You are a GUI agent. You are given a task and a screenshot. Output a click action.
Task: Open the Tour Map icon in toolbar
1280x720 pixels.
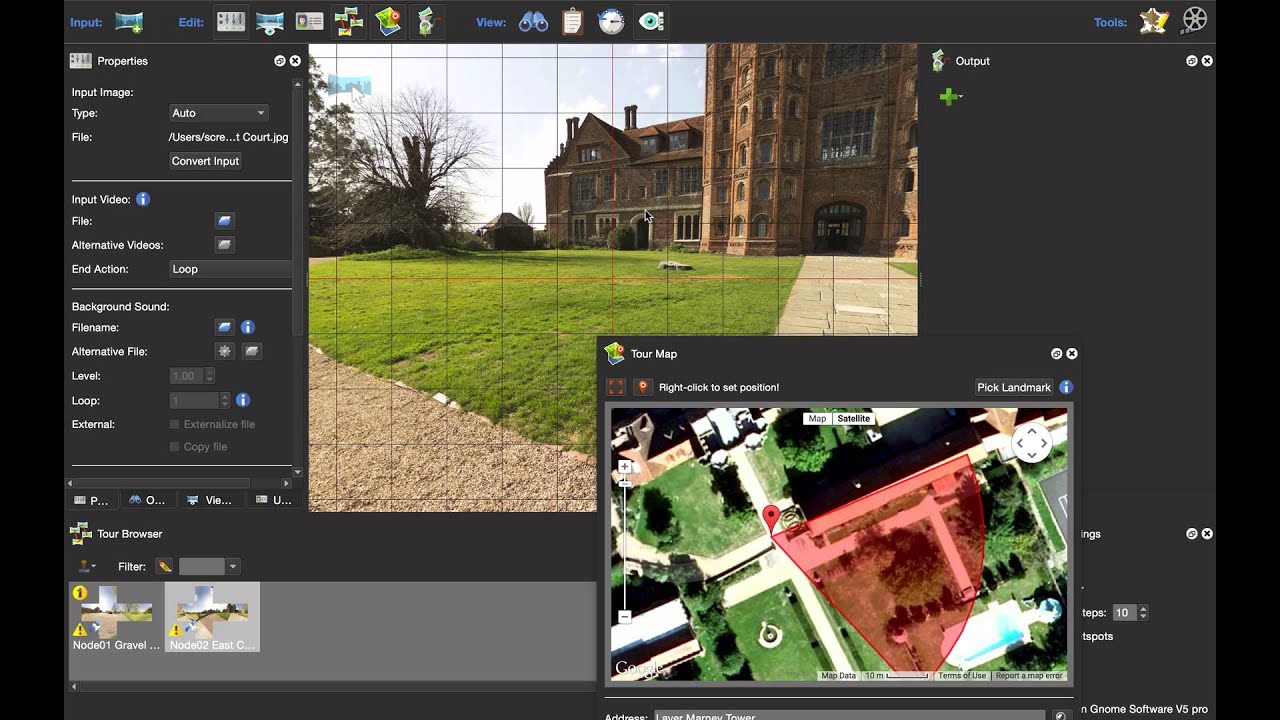tap(388, 21)
